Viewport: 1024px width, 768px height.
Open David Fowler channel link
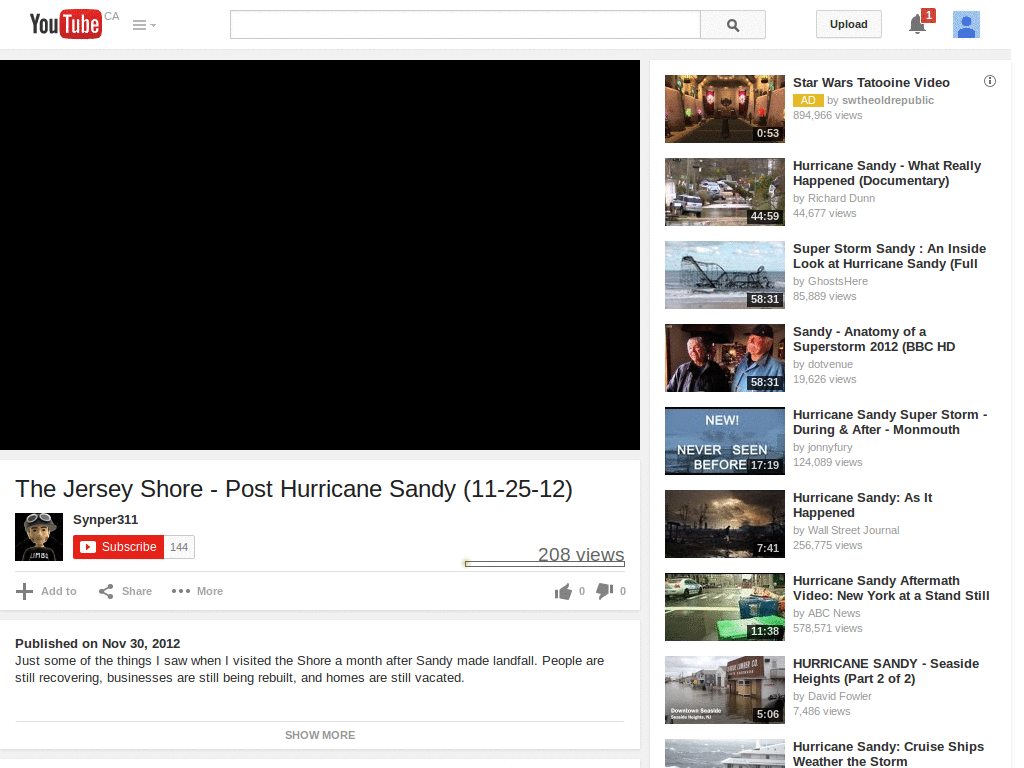pyautogui.click(x=840, y=696)
